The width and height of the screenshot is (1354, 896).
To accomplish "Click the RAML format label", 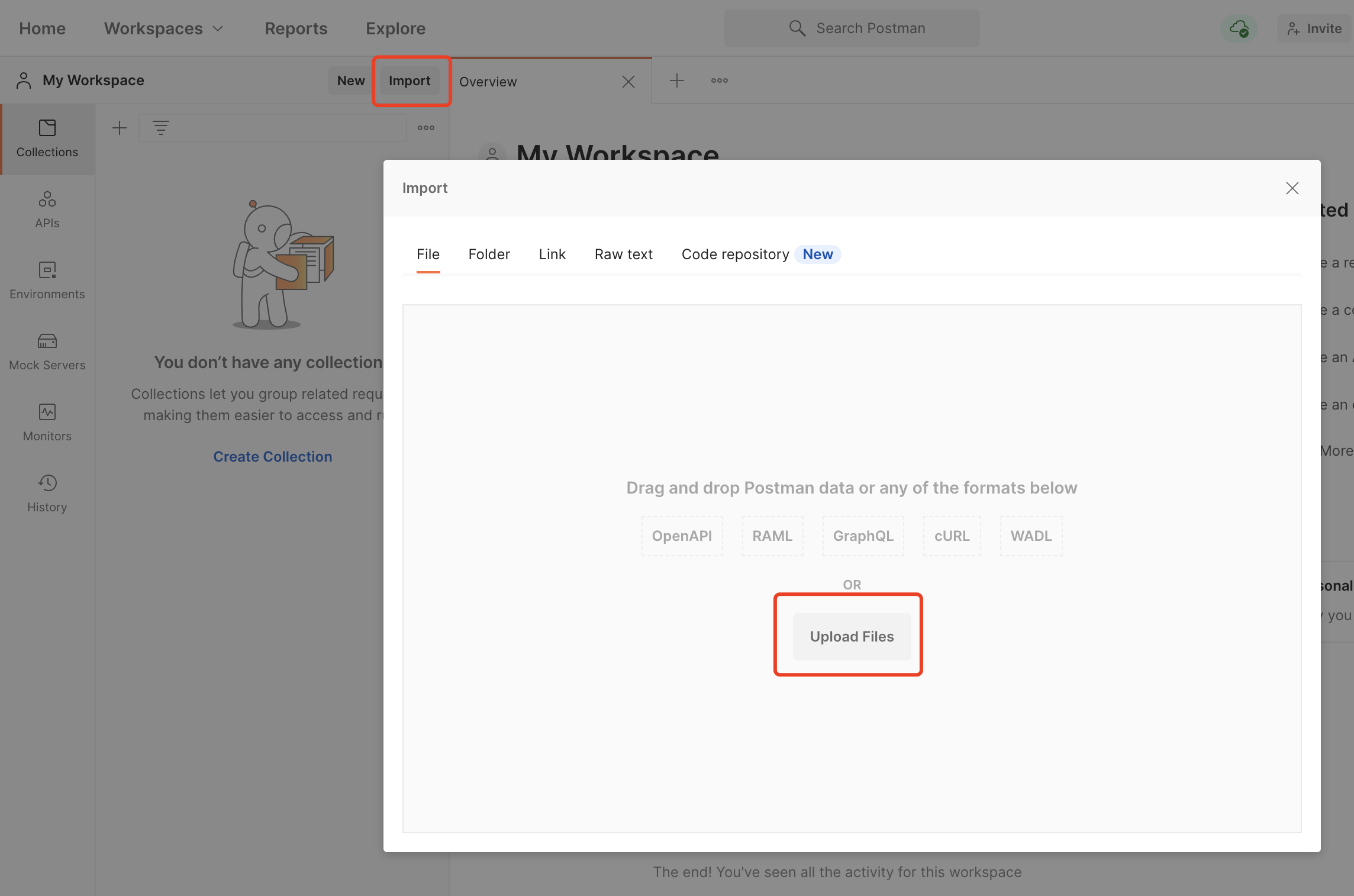I will pos(772,536).
